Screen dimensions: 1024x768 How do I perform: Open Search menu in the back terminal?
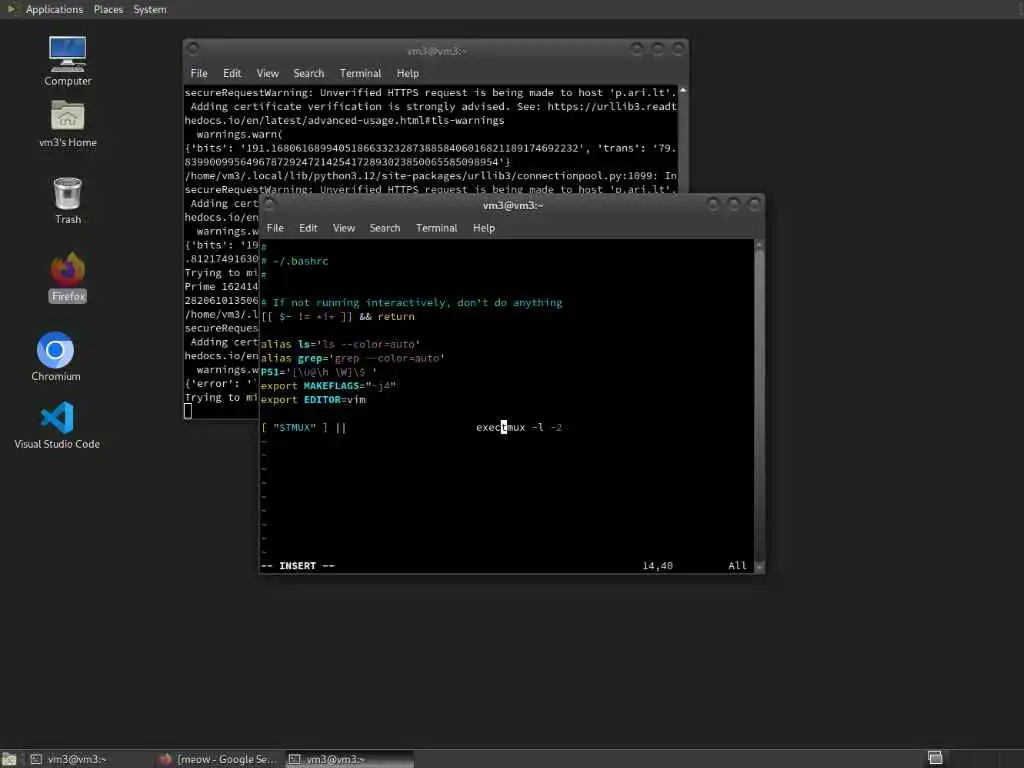(x=308, y=73)
